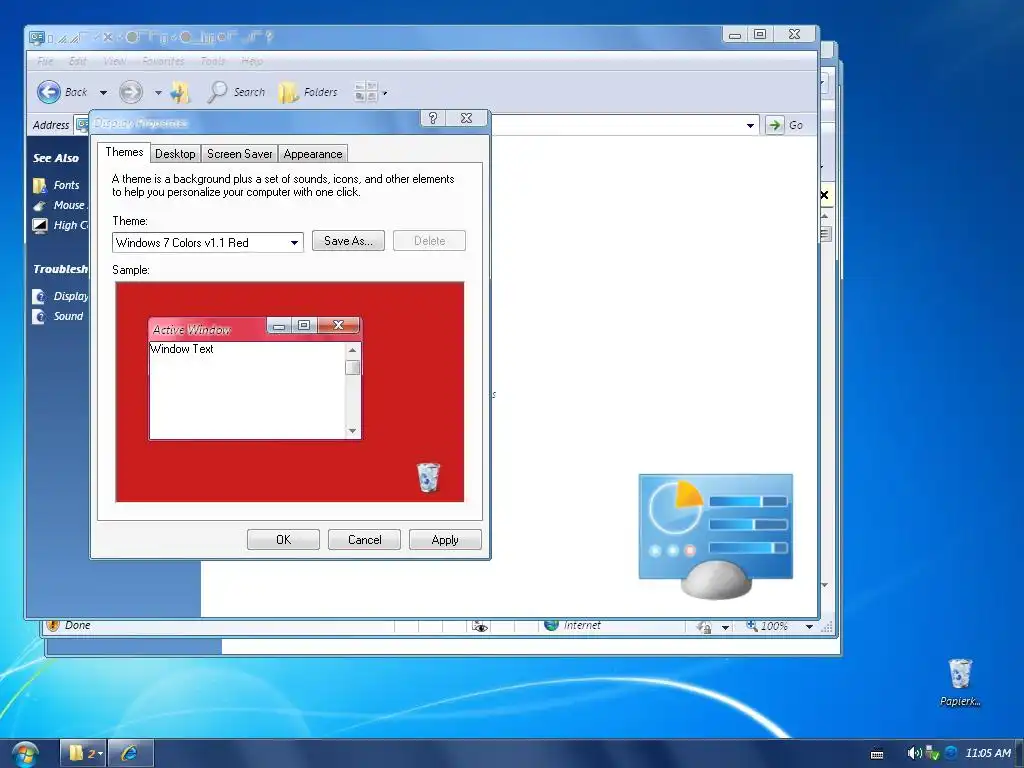Viewport: 1024px width, 768px height.
Task: Click the sample window scrollbar up arrow
Action: tap(353, 350)
